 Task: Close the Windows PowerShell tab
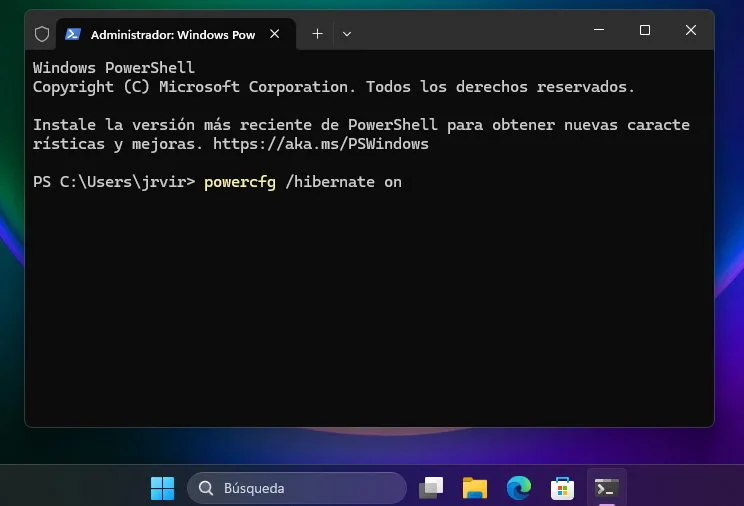[275, 34]
